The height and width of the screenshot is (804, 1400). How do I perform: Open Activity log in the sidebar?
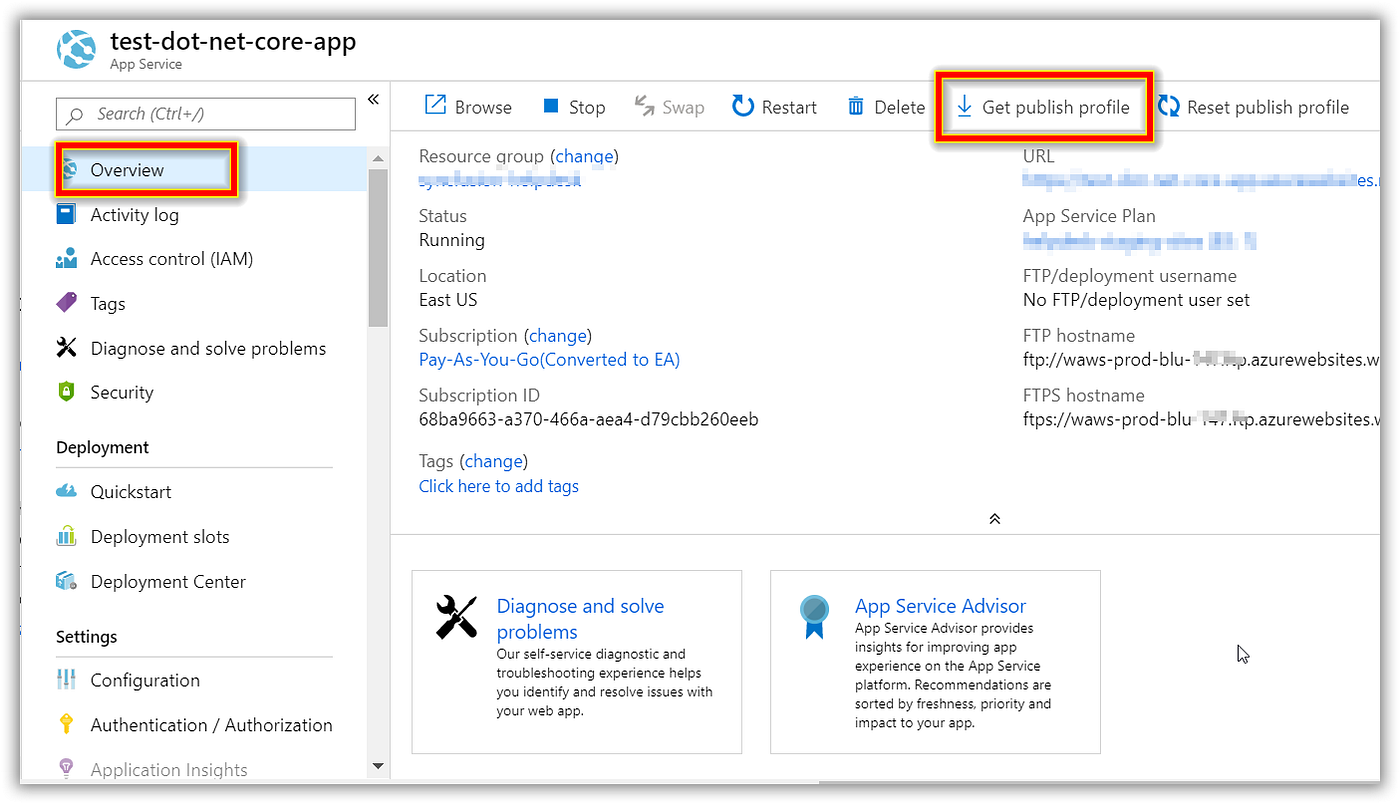coord(134,215)
